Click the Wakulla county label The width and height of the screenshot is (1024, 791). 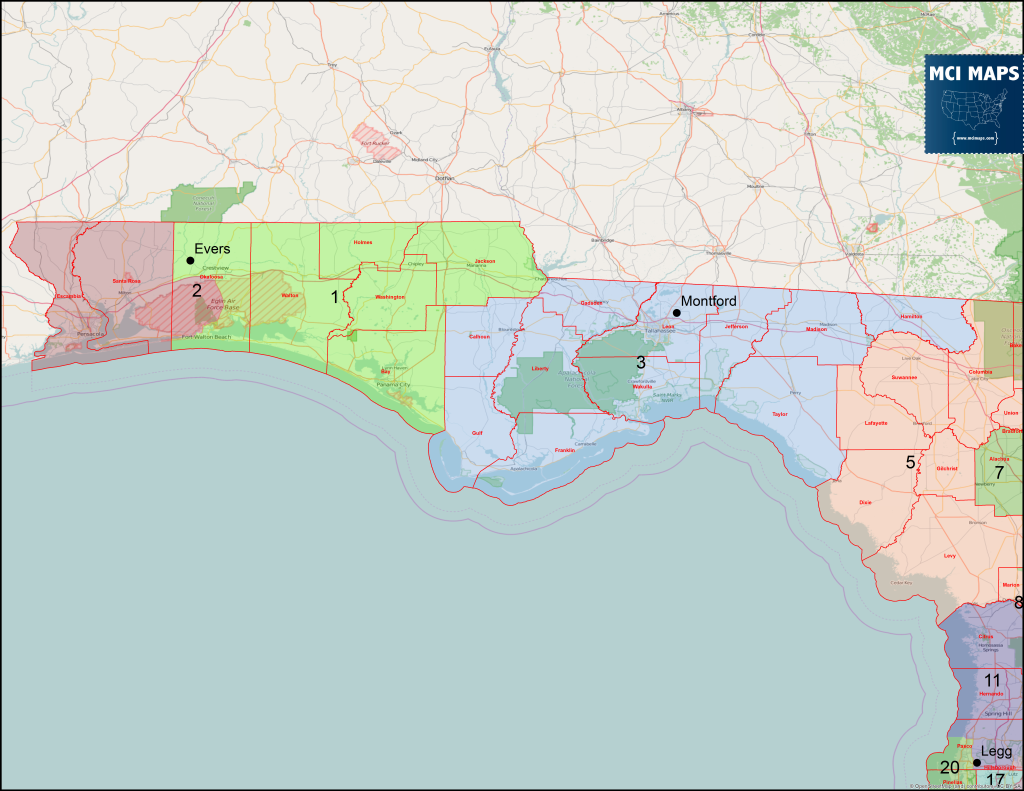[642, 387]
